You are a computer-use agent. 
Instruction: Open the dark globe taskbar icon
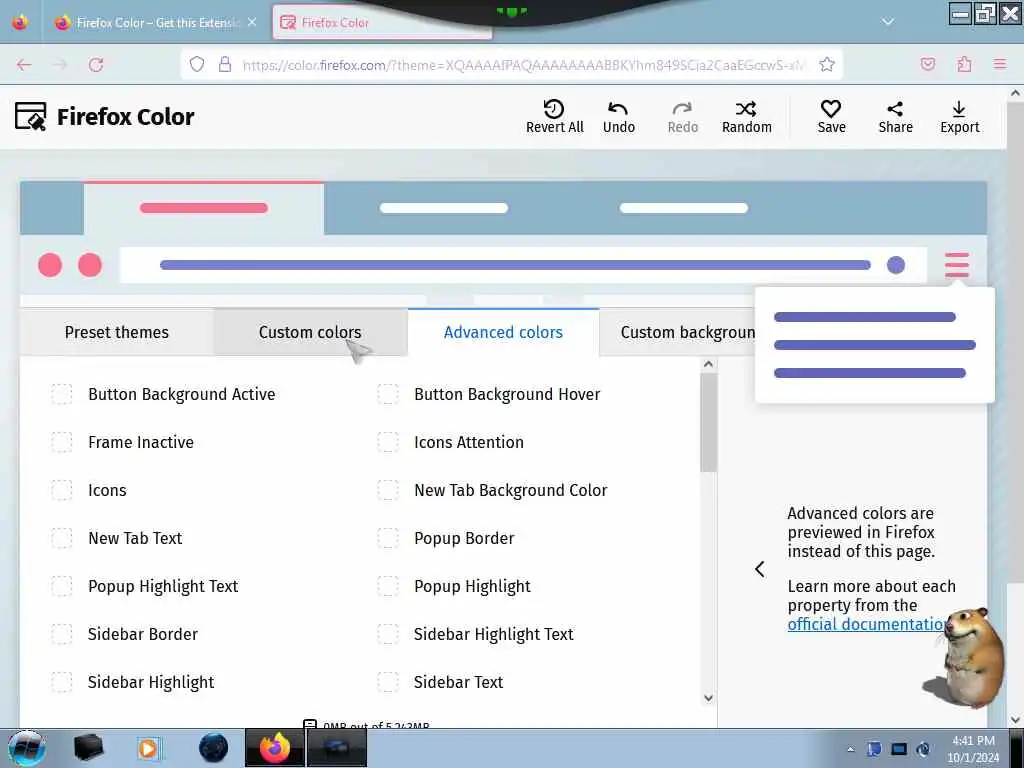click(x=214, y=748)
